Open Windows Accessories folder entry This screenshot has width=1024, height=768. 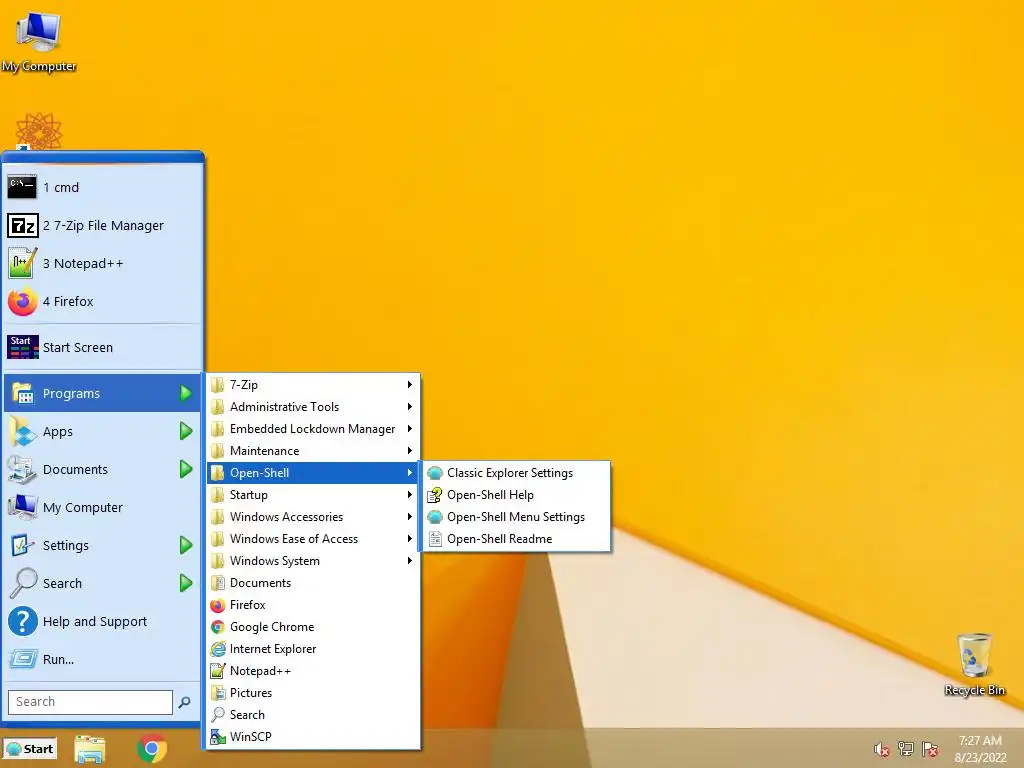coord(313,517)
